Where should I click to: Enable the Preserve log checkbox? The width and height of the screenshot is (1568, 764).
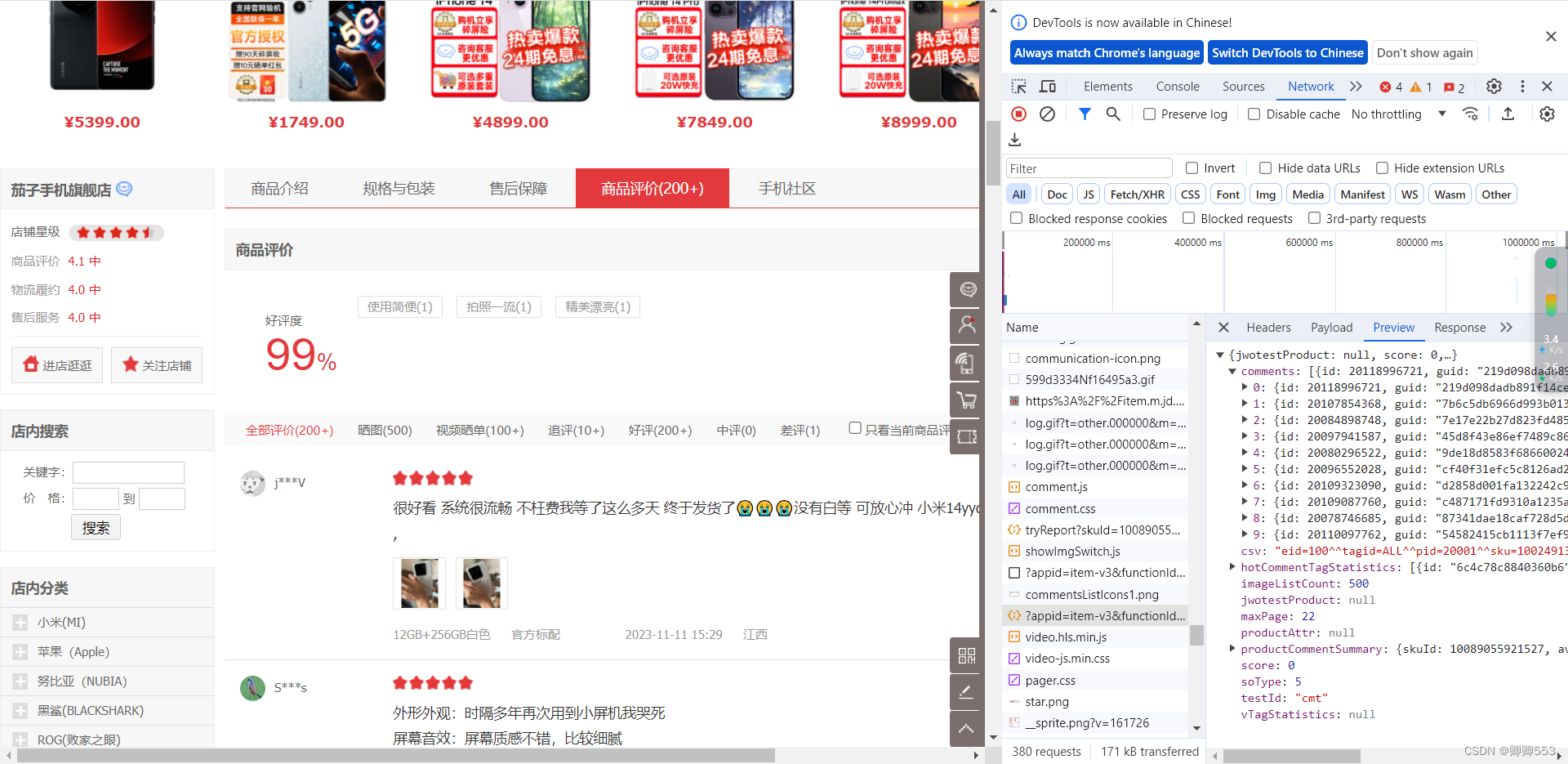click(1148, 114)
